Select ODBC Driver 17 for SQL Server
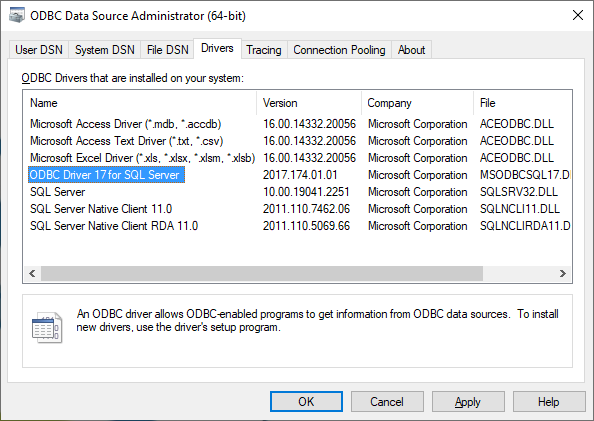594x421 pixels. click(106, 175)
